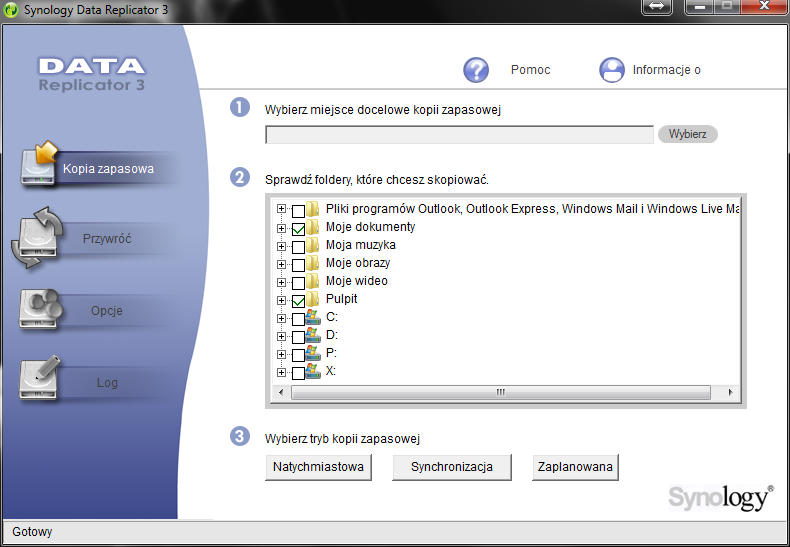Check the D: drive checkbox
The image size is (790, 547).
[x=298, y=337]
